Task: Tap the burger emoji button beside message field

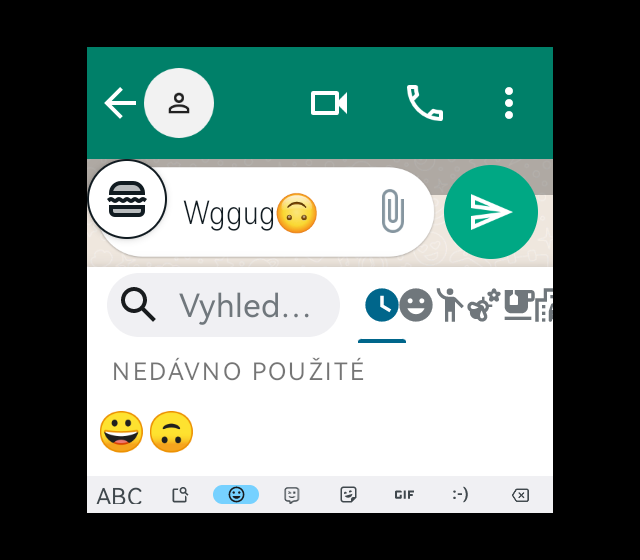Action: [127, 199]
